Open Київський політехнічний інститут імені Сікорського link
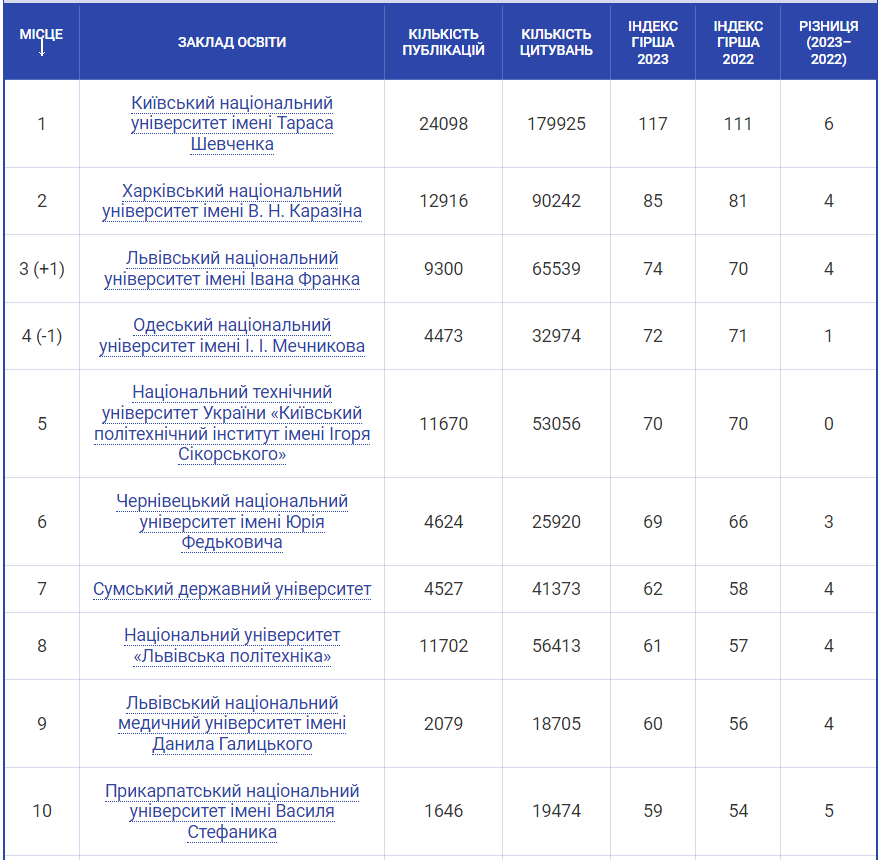 (x=232, y=424)
